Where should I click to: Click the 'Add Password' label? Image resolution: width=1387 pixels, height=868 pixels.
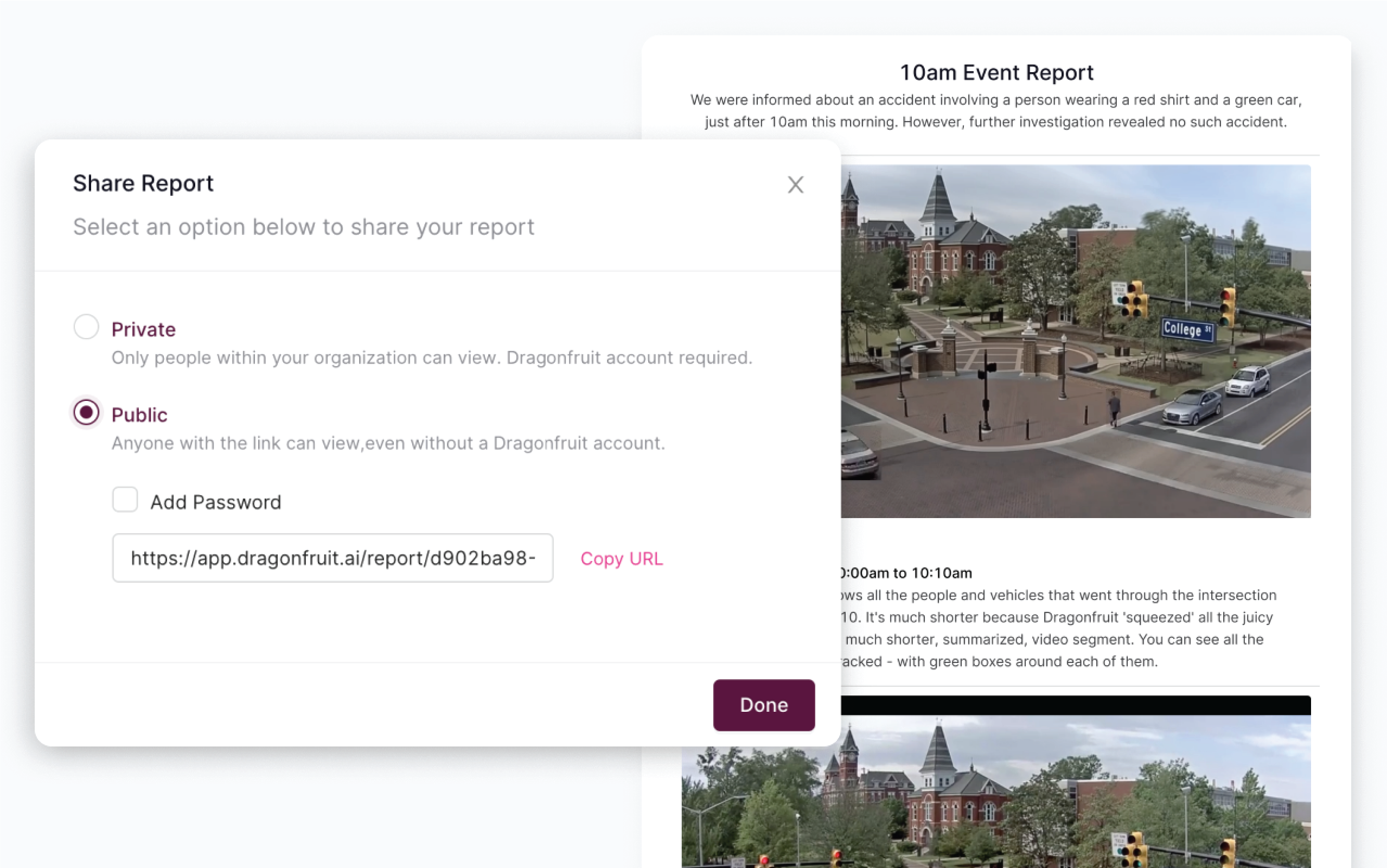(x=216, y=502)
